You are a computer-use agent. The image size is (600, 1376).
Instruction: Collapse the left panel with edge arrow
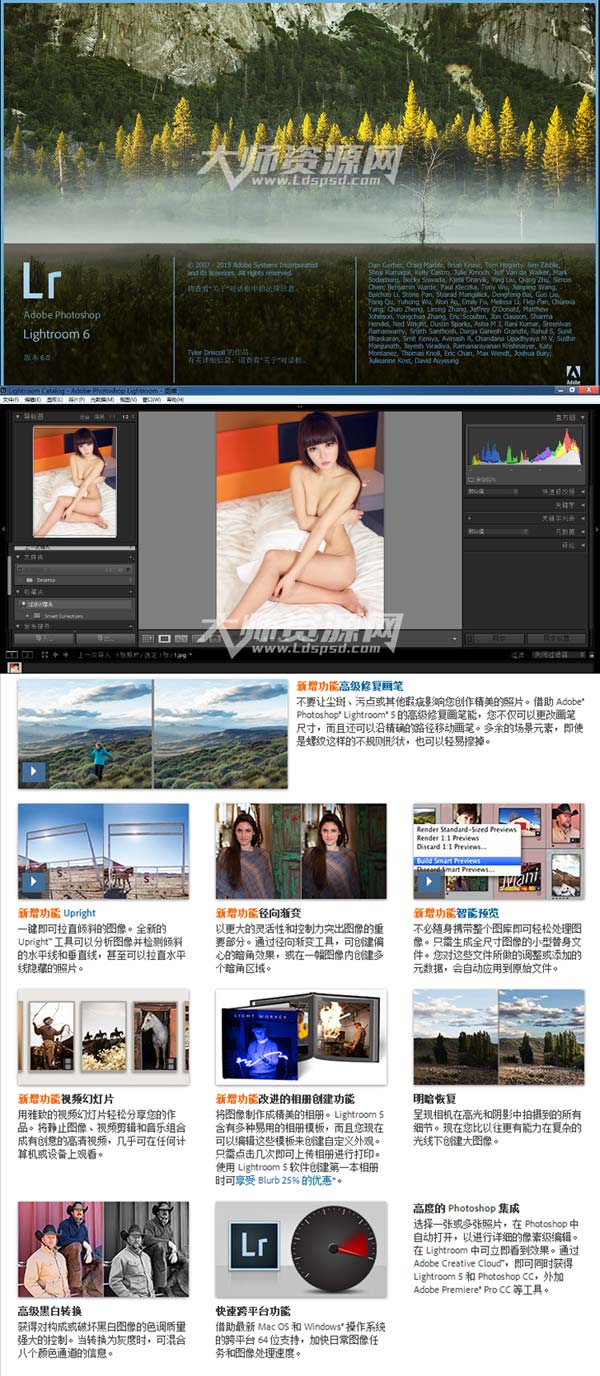tap(3, 528)
